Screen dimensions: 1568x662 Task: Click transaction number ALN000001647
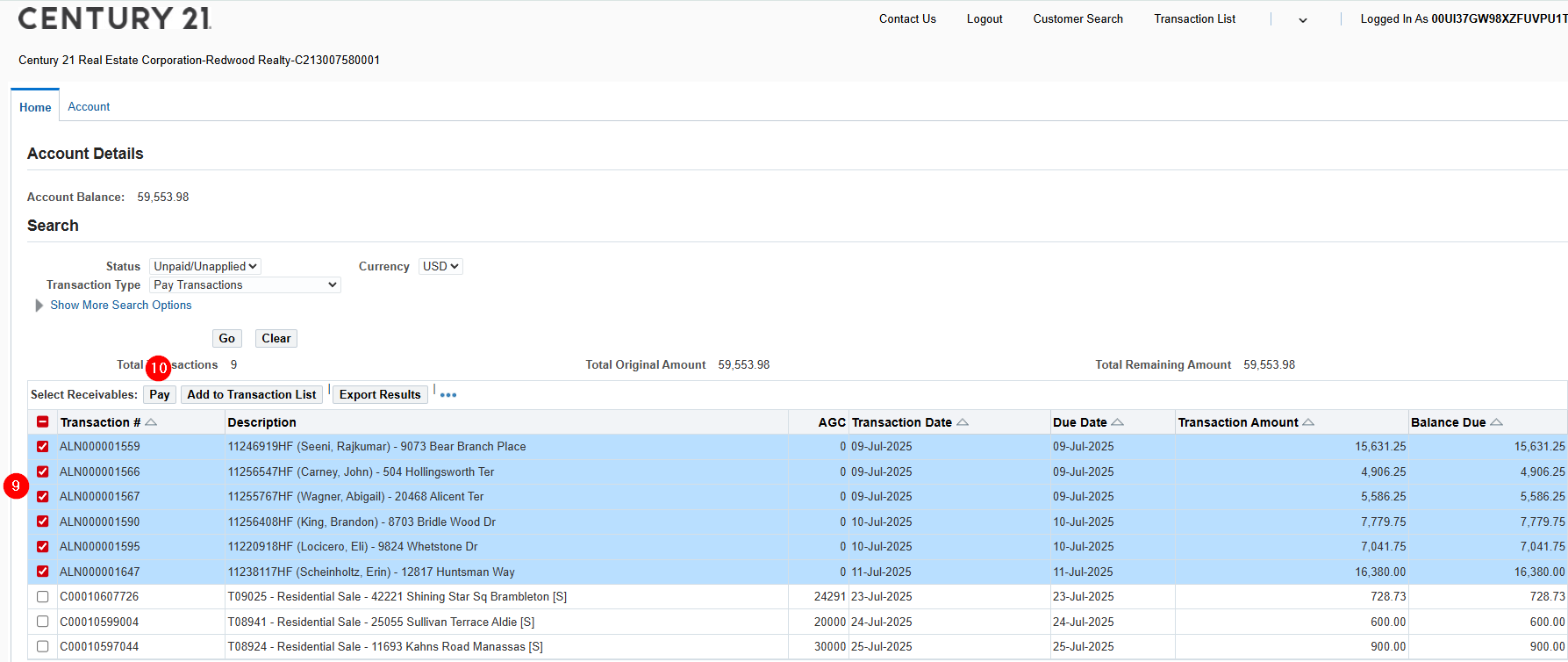(x=100, y=572)
